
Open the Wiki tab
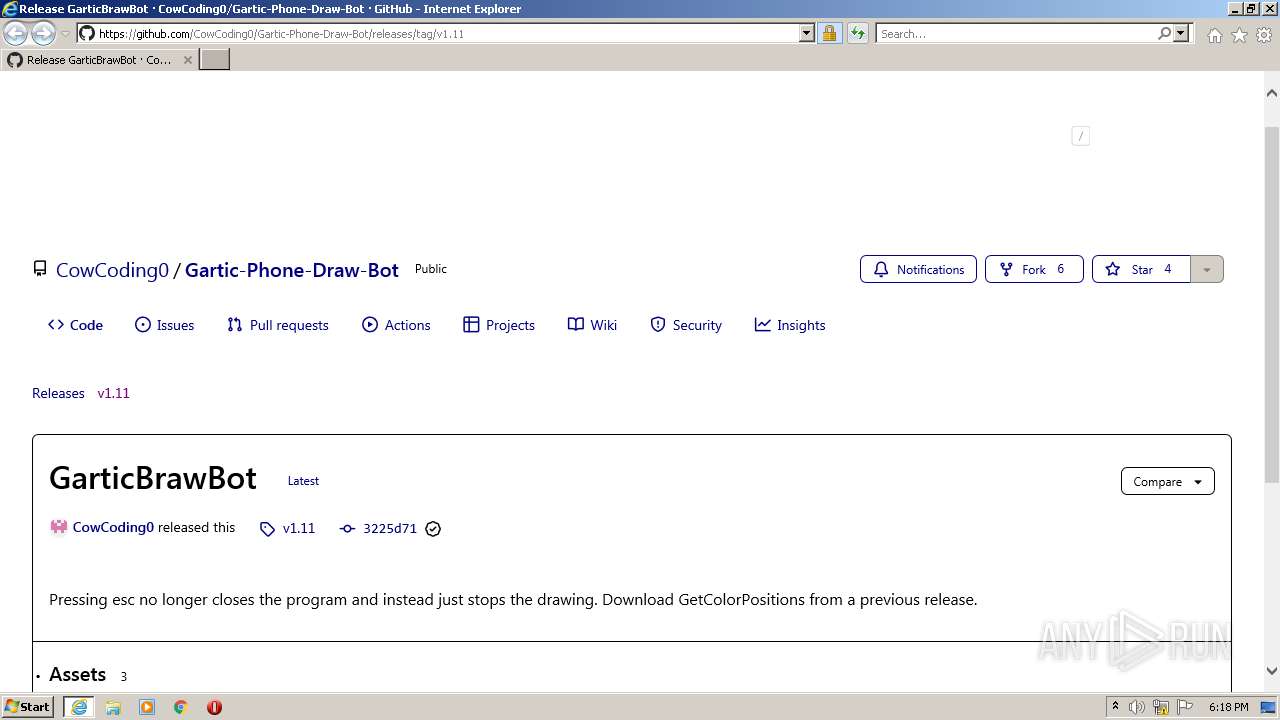592,325
